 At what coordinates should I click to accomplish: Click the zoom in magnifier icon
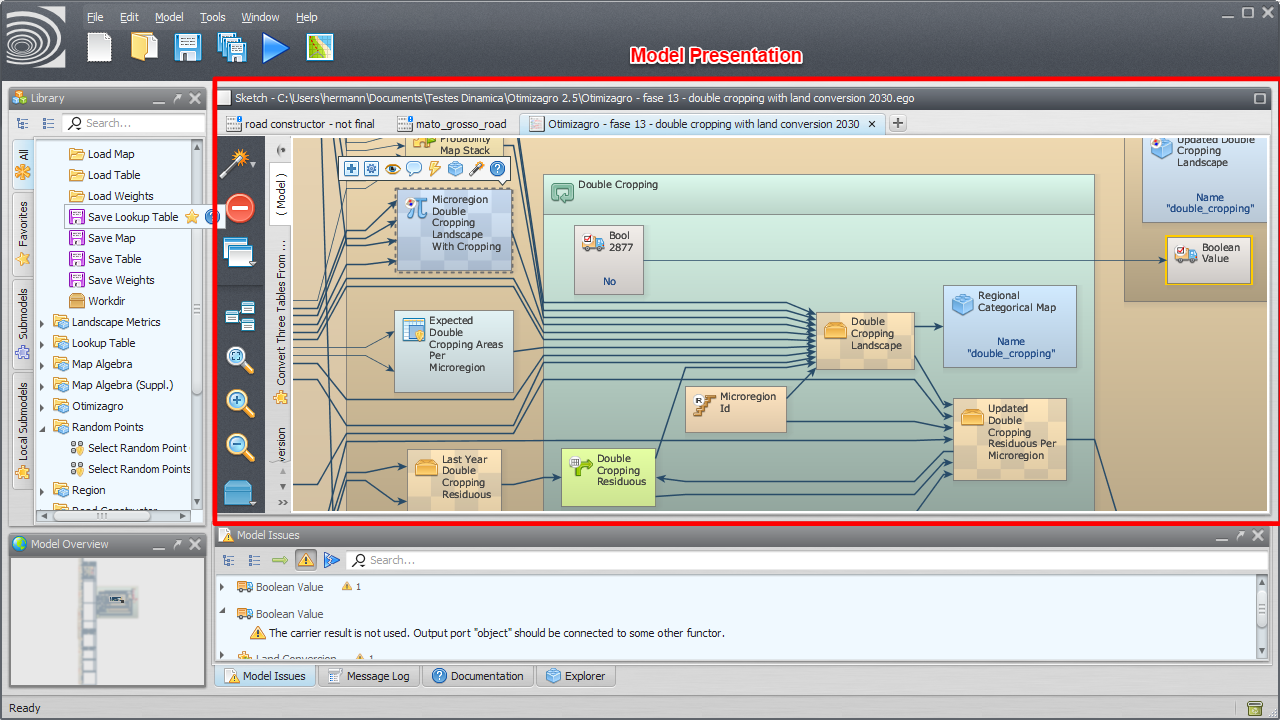pyautogui.click(x=240, y=403)
